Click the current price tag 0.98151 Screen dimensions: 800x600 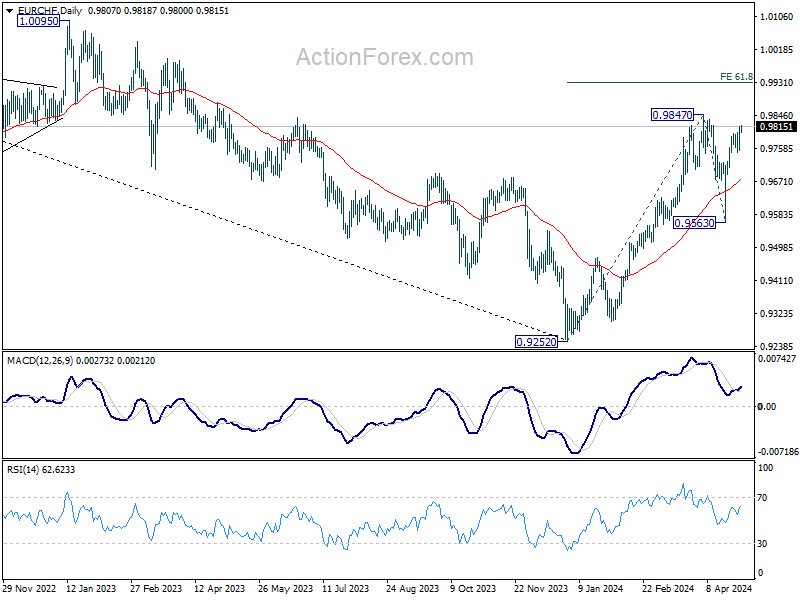(776, 127)
